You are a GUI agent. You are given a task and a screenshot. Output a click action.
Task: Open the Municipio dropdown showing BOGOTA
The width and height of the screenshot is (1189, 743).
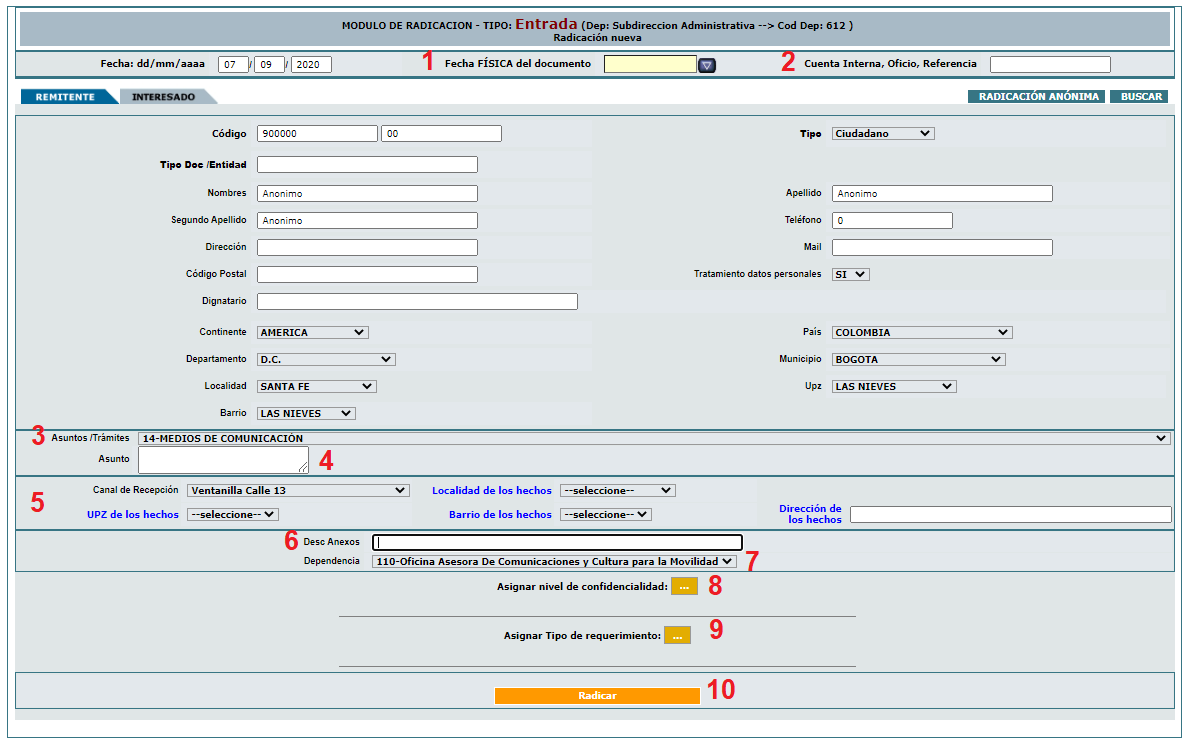tap(918, 359)
